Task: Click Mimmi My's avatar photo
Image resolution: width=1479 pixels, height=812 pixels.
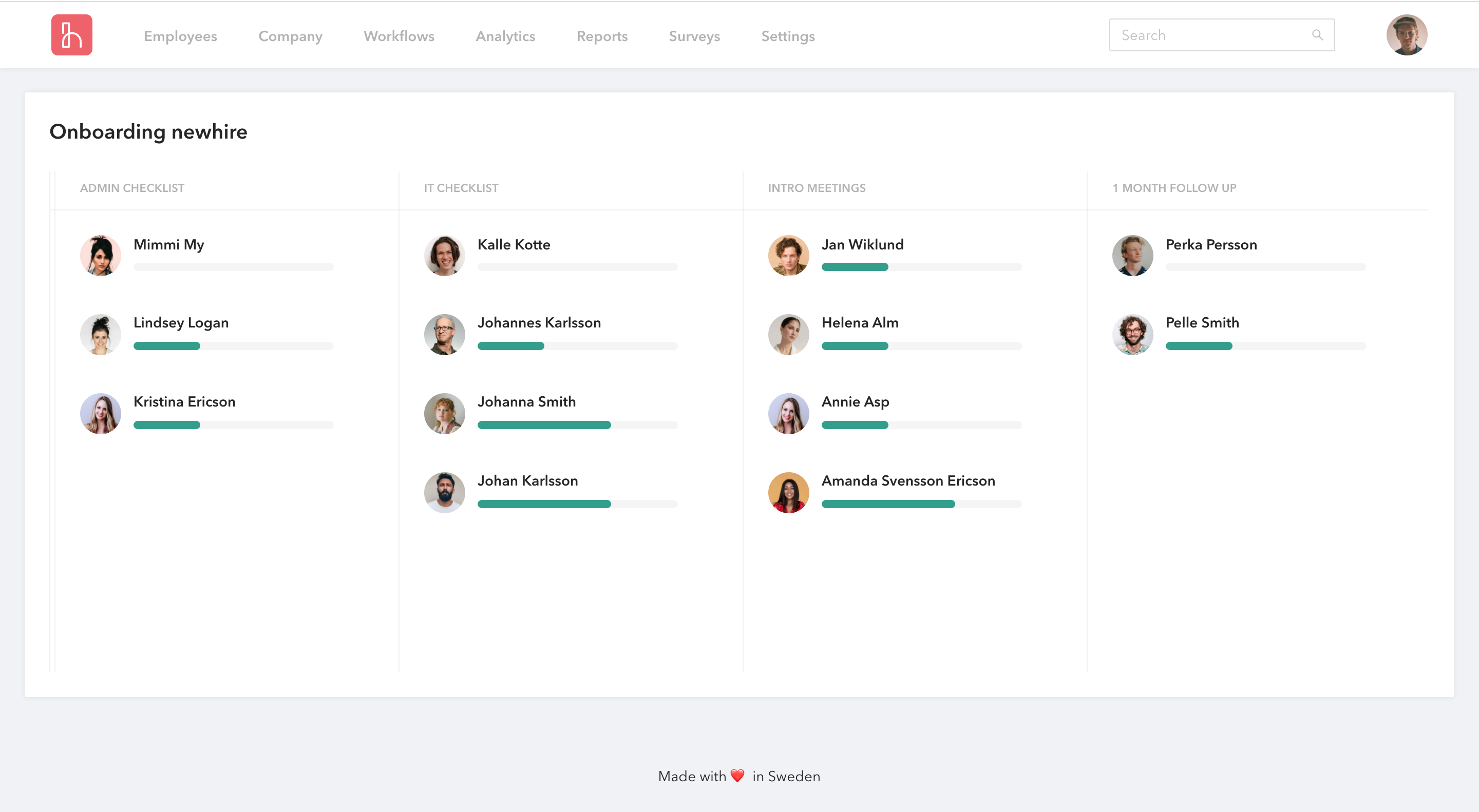Action: [101, 256]
